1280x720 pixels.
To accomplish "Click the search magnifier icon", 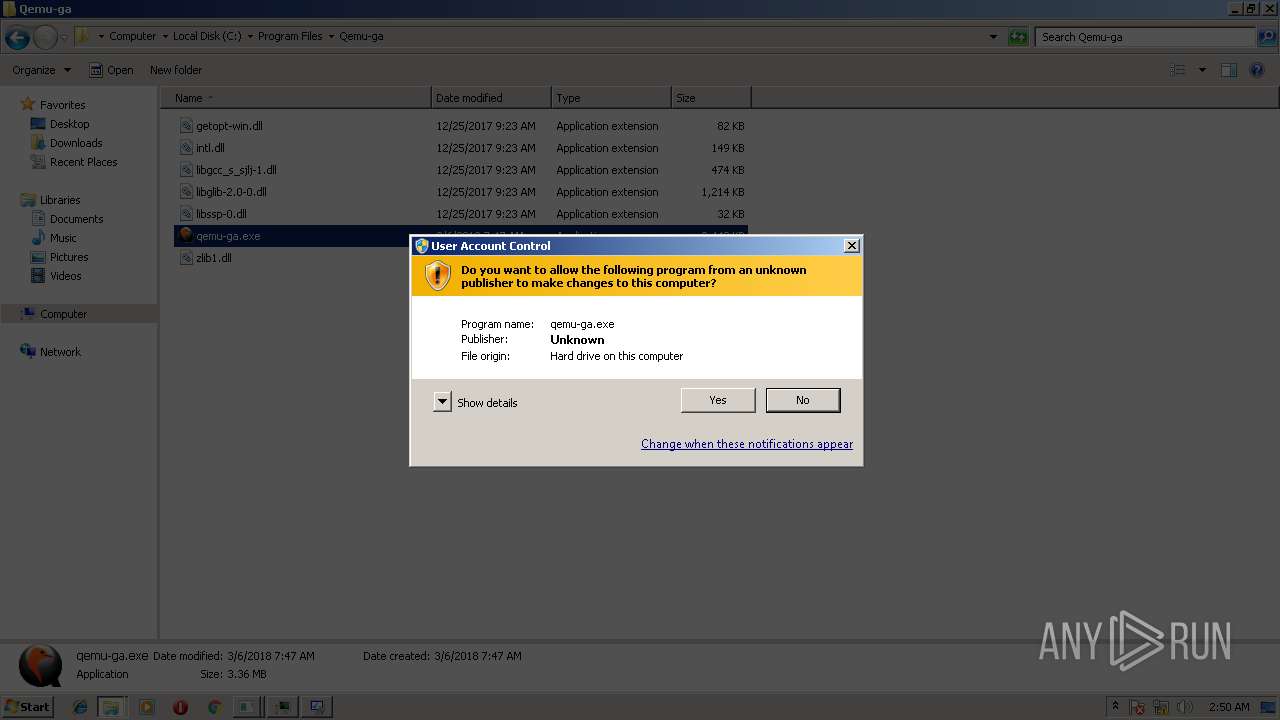I will pos(1266,37).
